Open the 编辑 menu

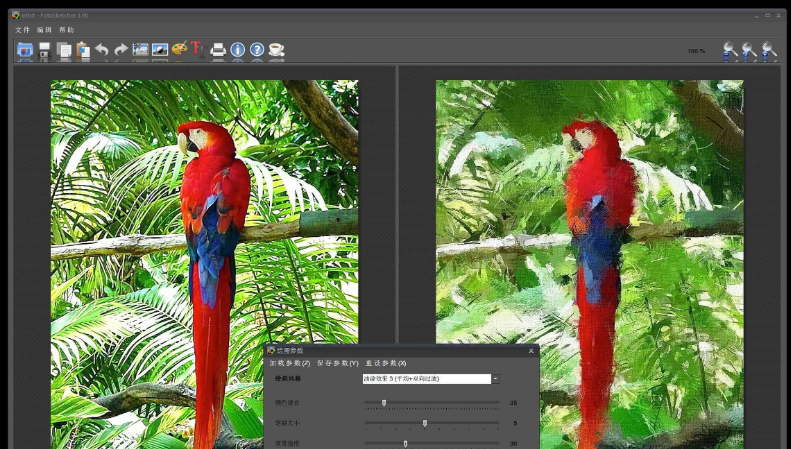(44, 30)
